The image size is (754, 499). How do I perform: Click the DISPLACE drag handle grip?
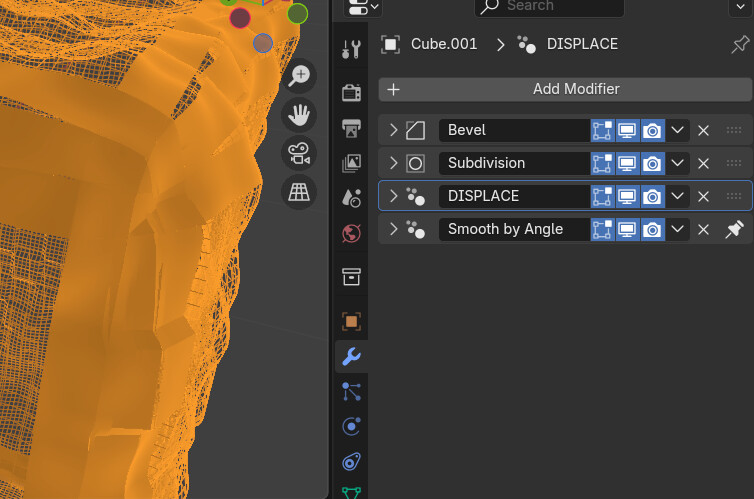coord(734,196)
